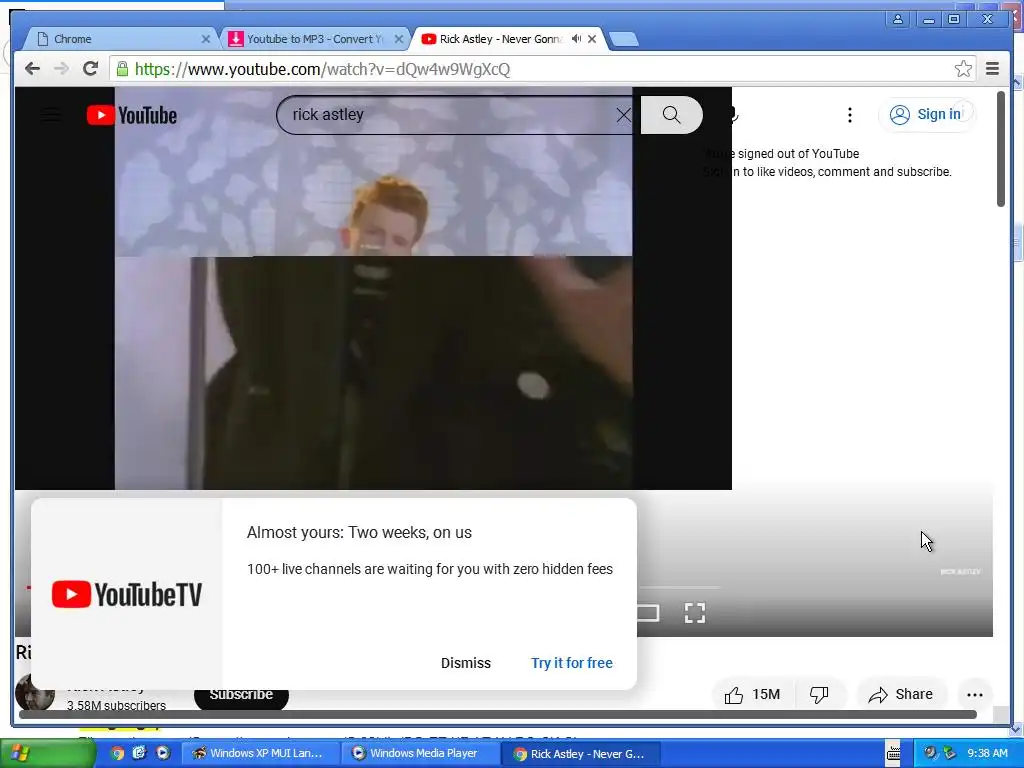This screenshot has height=768, width=1024.
Task: Go back using Chrome's back arrow
Action: pos(32,69)
